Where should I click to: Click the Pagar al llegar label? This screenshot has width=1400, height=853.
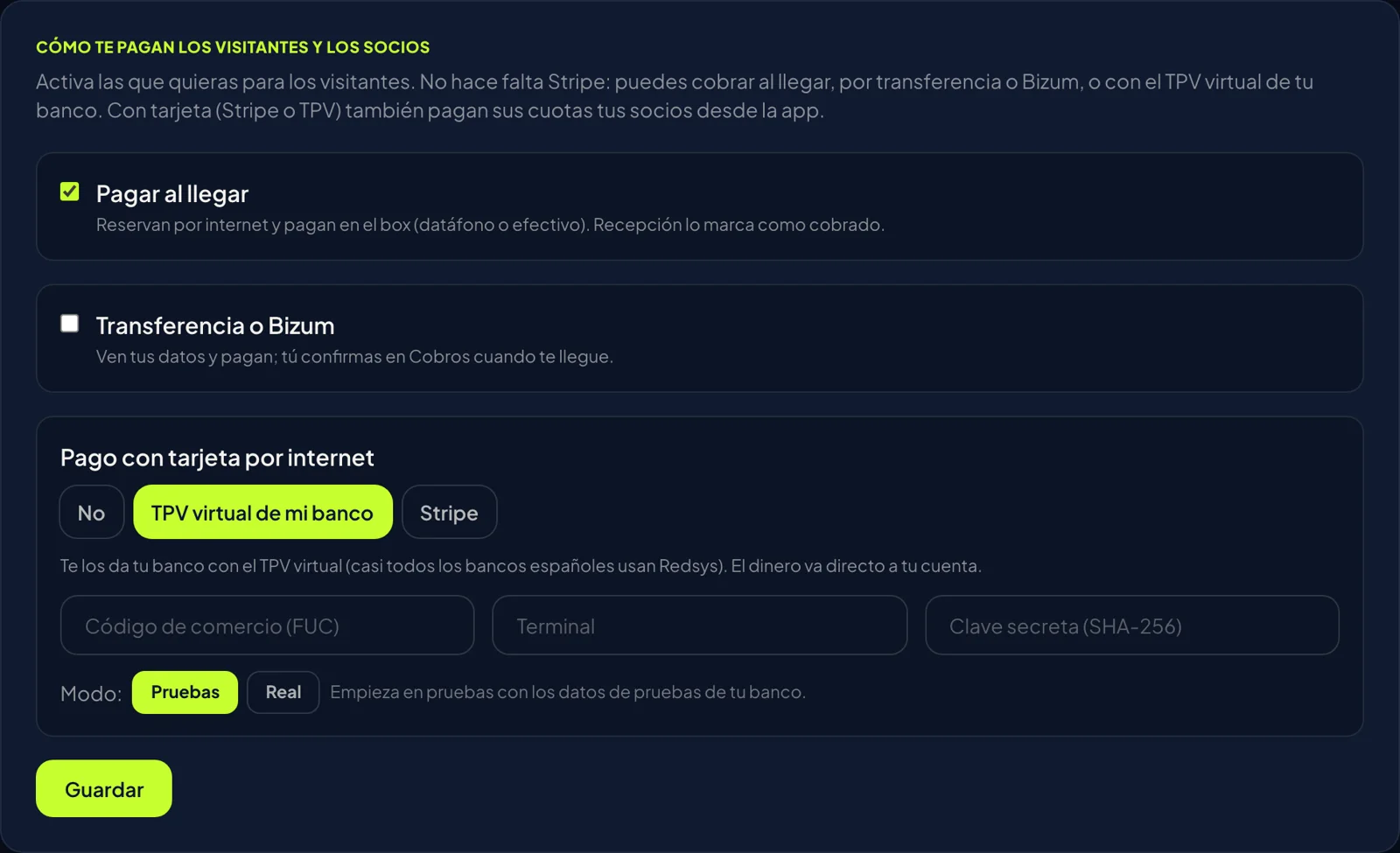172,193
